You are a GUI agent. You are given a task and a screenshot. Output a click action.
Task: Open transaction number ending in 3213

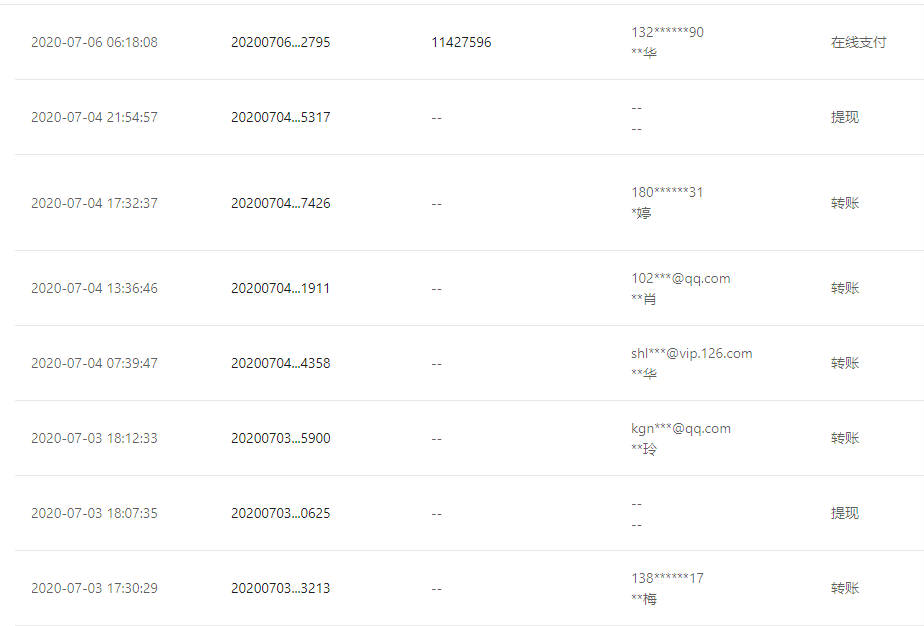pos(280,588)
